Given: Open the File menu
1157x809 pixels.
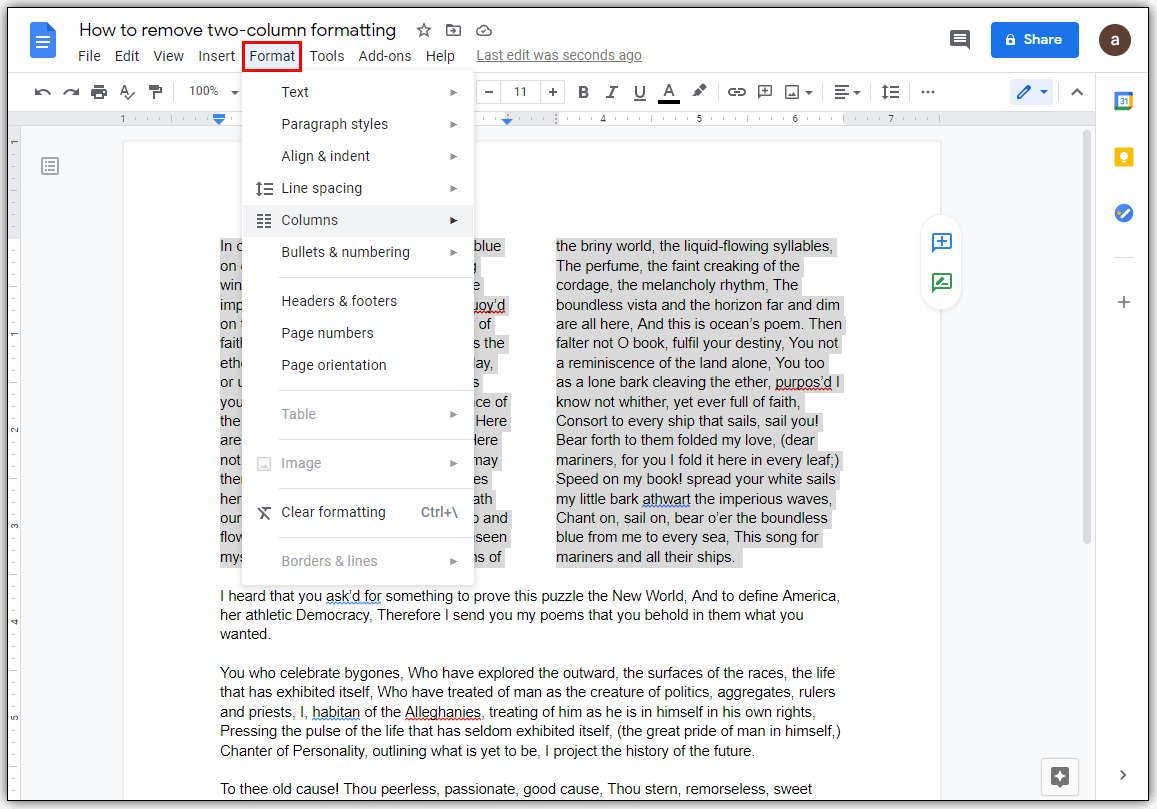Looking at the screenshot, I should [x=89, y=56].
